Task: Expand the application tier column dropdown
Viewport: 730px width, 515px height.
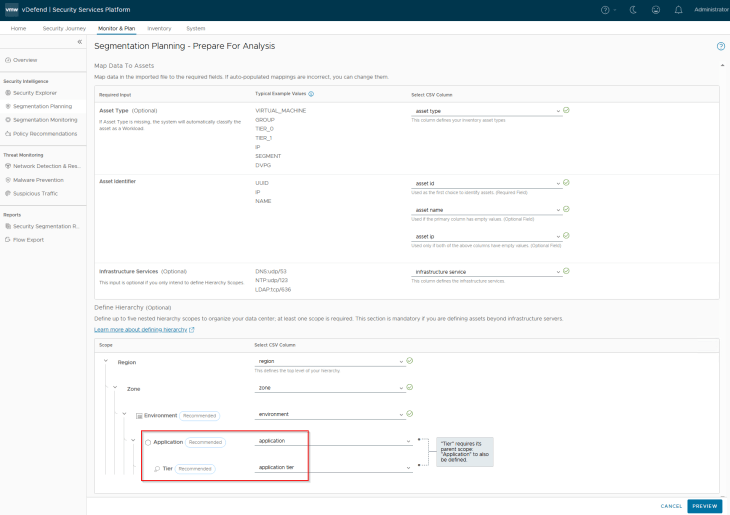Action: [409, 467]
